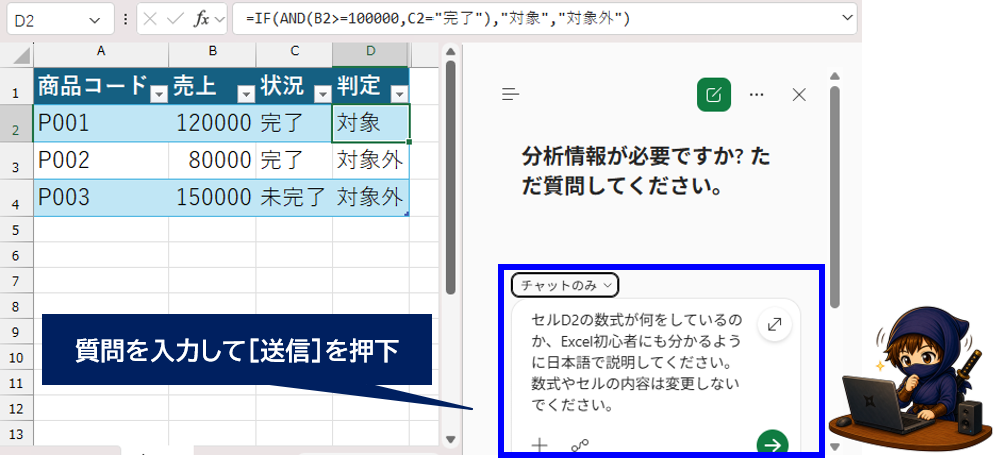Open the 売上 column filter dropdown
The height and width of the screenshot is (458, 999).
246,95
